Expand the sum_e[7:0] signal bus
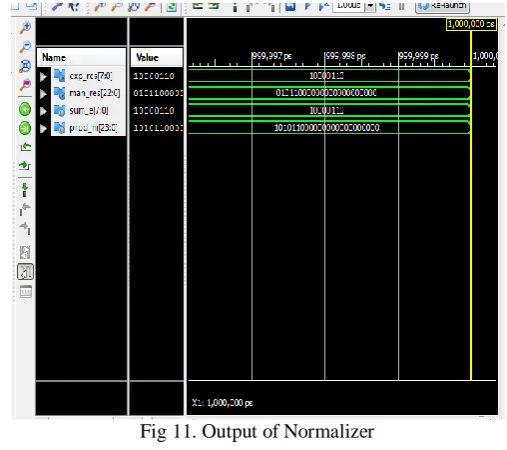Screen dimensions: 507x450 (x=43, y=111)
